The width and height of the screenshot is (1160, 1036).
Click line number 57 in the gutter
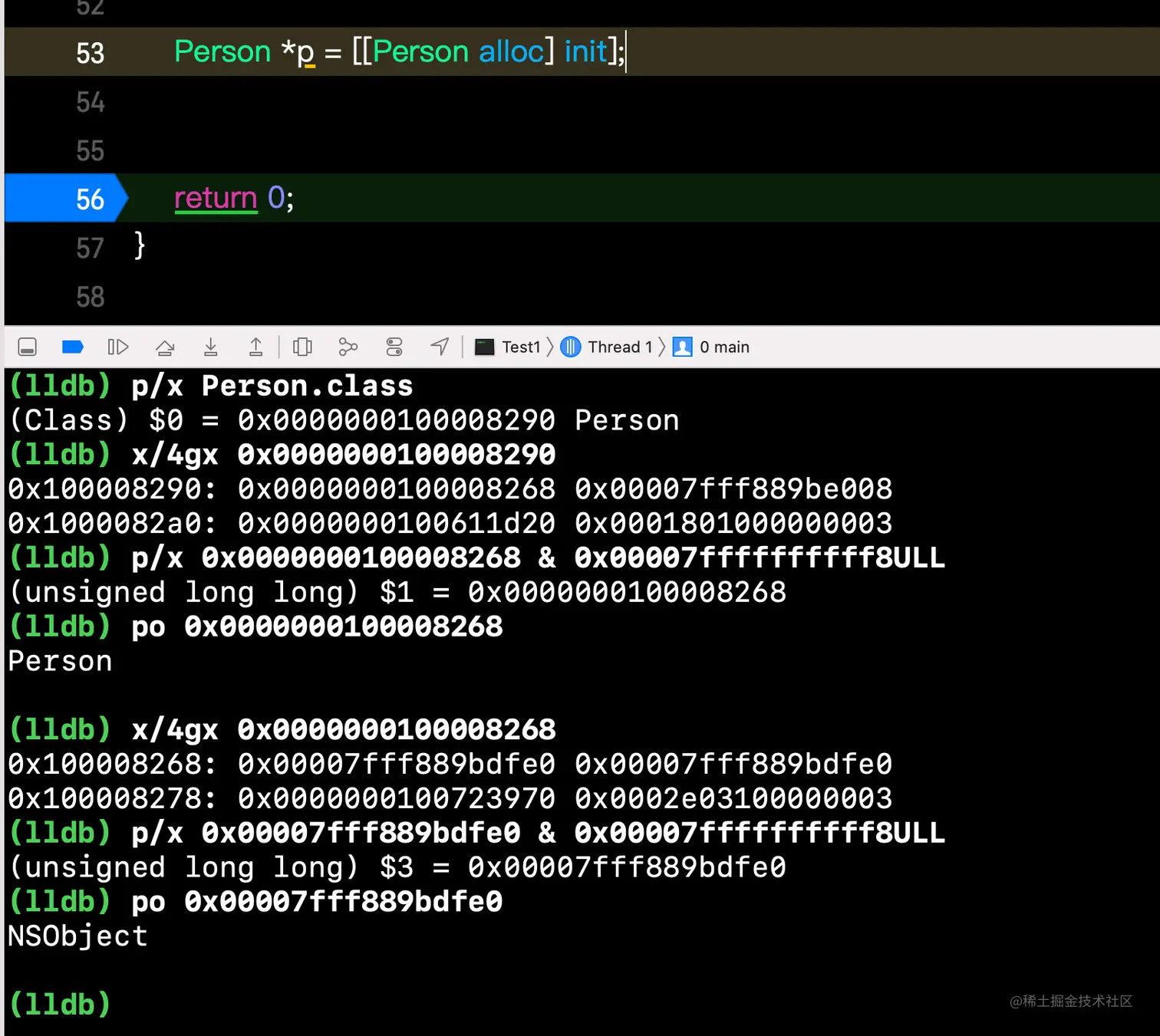pyautogui.click(x=91, y=248)
